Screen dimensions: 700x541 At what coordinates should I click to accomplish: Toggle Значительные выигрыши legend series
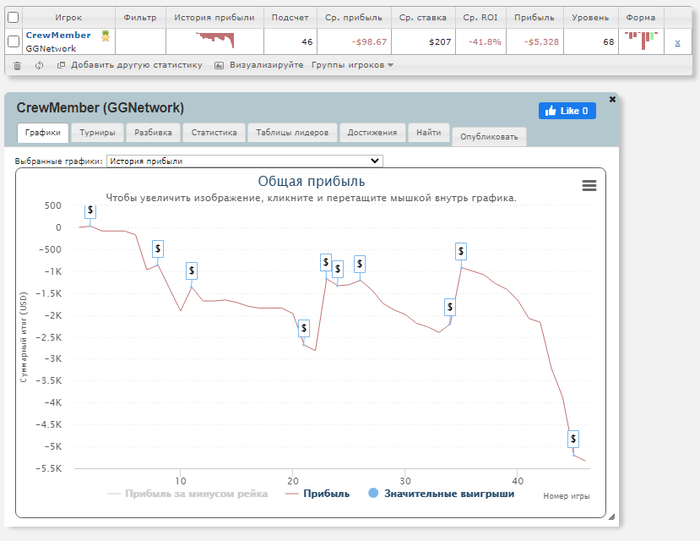click(x=441, y=494)
